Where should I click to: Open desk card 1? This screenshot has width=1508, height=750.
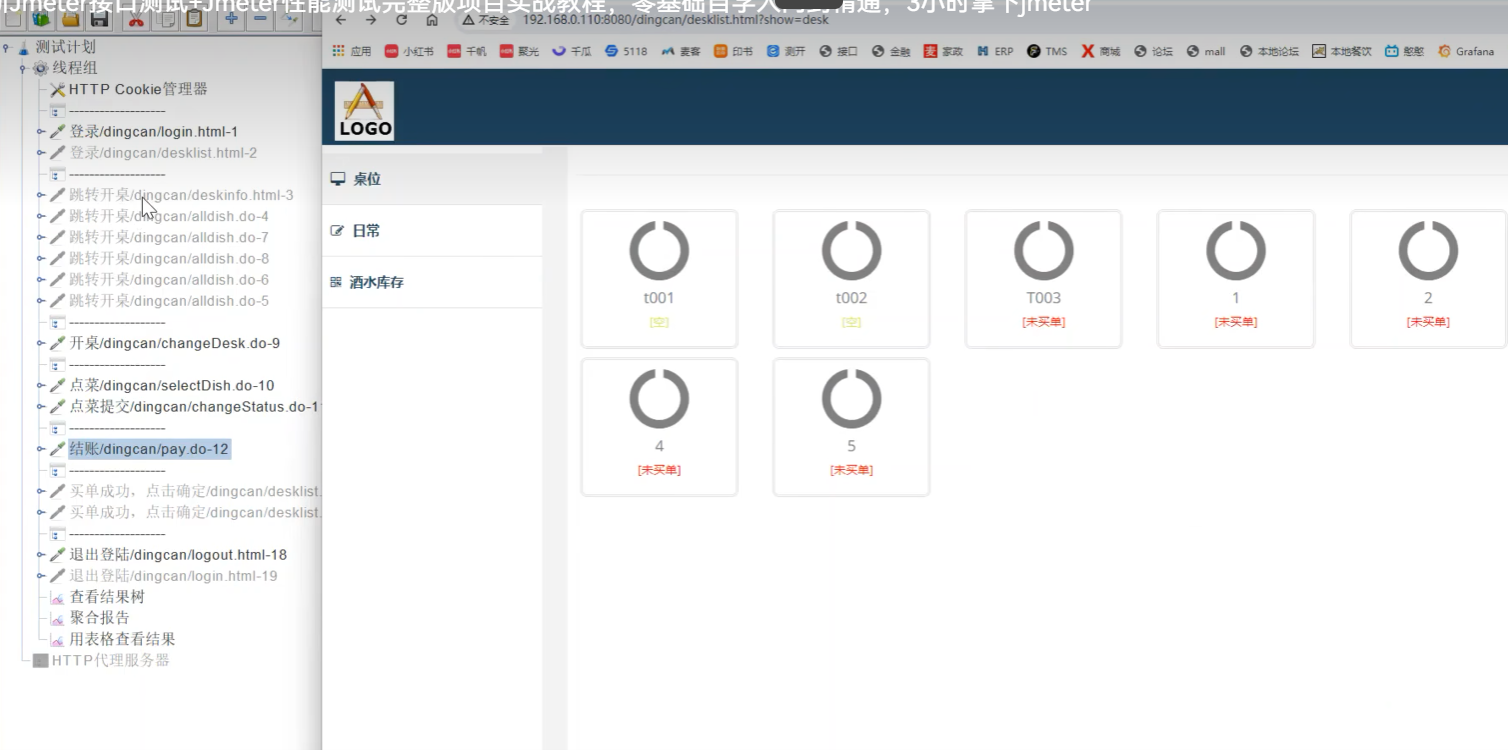click(1235, 279)
